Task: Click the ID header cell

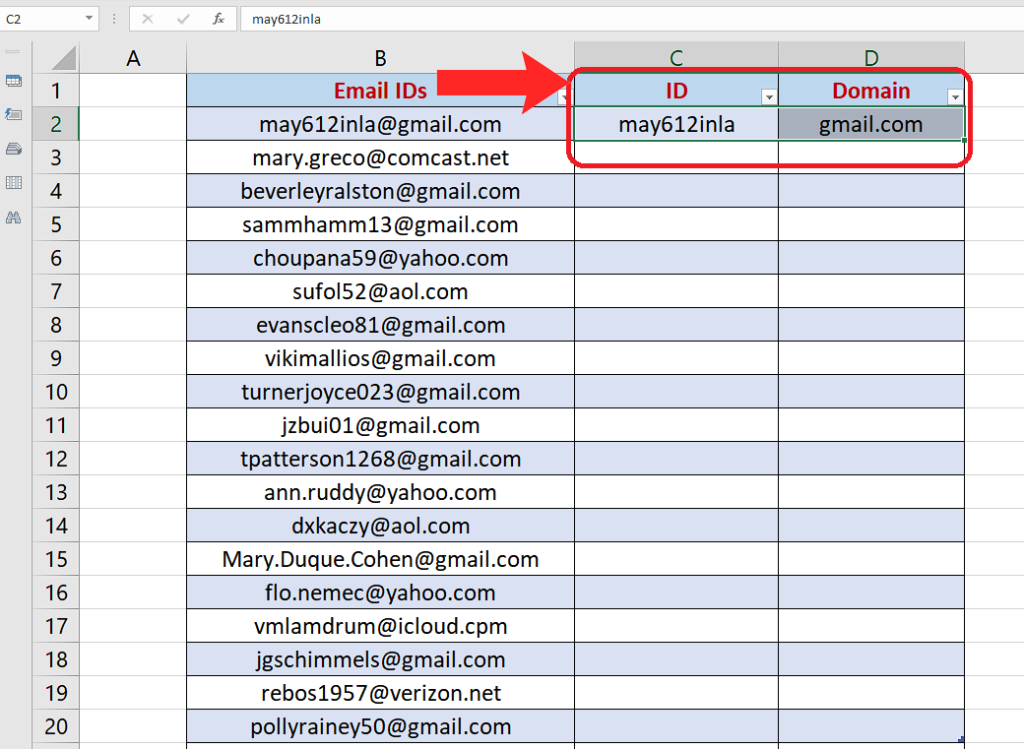Action: pyautogui.click(x=676, y=90)
